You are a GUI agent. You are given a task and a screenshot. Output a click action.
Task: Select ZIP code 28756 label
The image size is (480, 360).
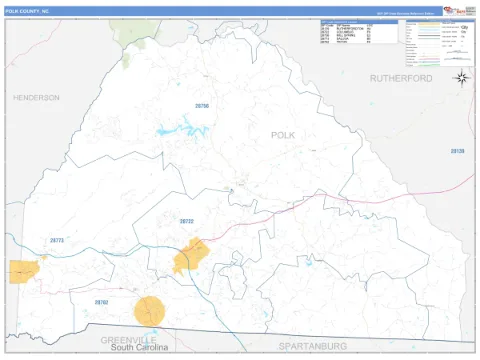click(202, 106)
